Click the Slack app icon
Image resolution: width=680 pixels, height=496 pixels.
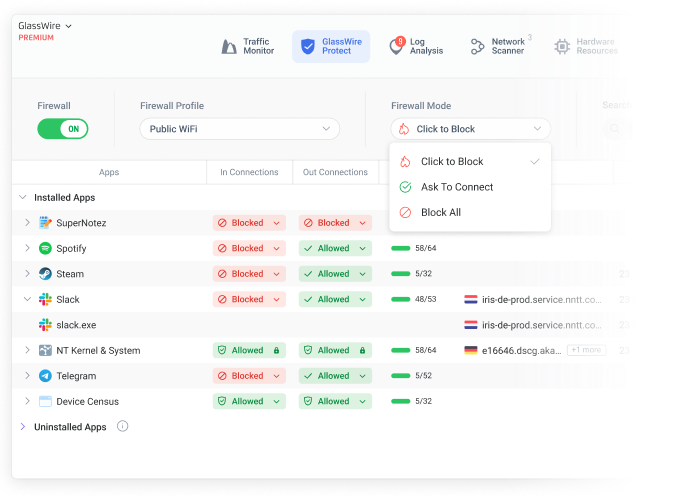coord(45,299)
